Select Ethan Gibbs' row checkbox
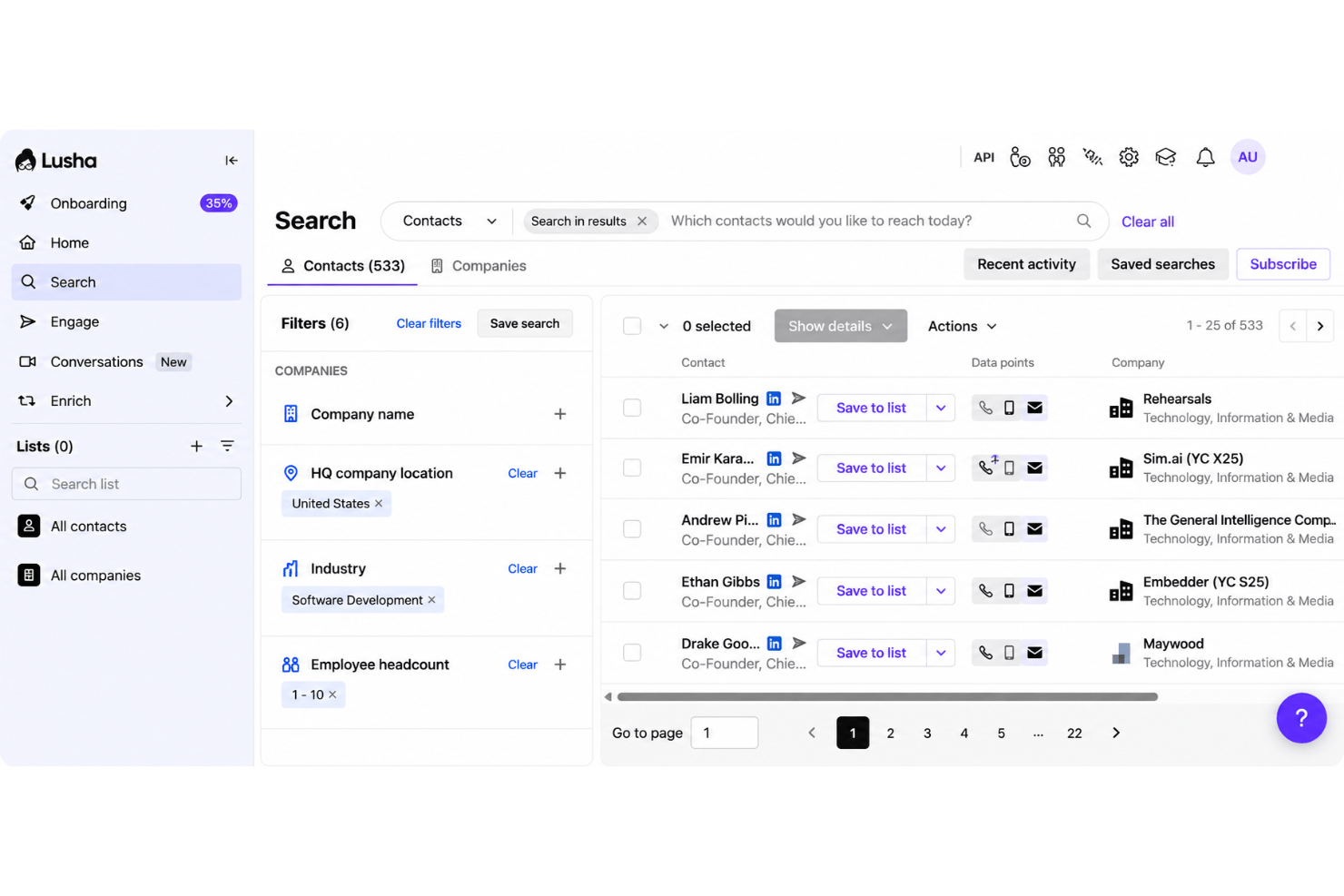 pyautogui.click(x=632, y=590)
